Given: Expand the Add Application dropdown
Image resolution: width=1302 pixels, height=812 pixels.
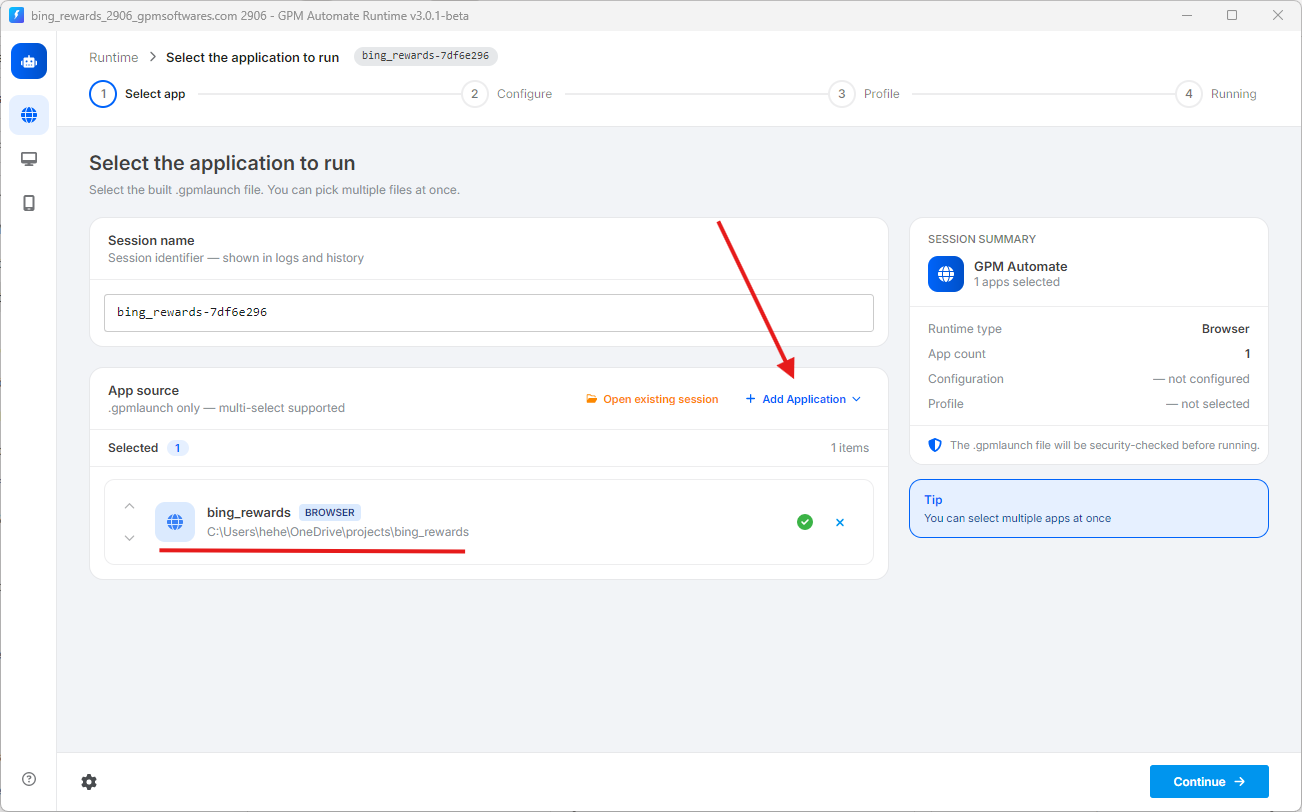Looking at the screenshot, I should coord(803,399).
